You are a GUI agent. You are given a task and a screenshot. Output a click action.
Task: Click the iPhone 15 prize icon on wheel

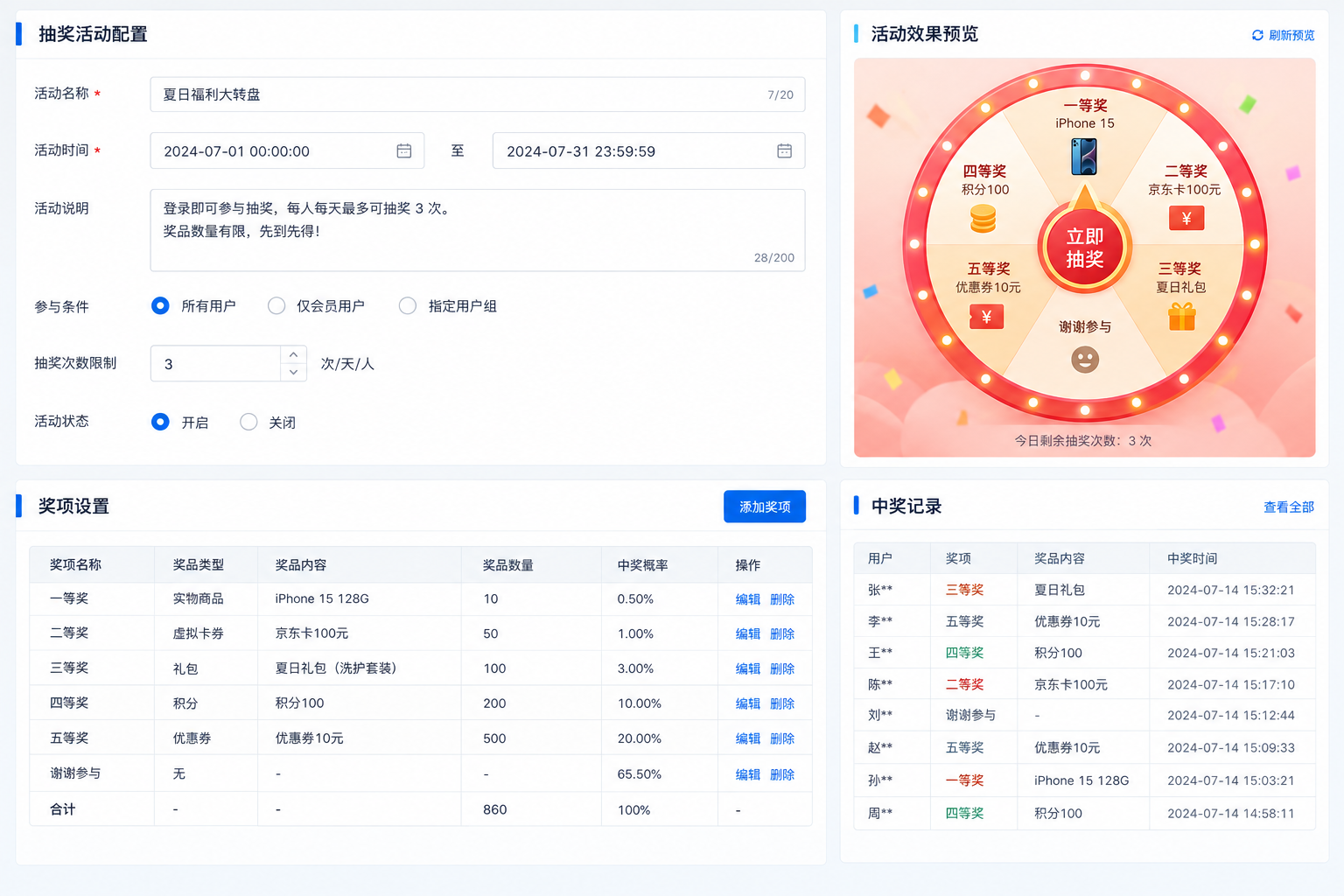(1084, 157)
